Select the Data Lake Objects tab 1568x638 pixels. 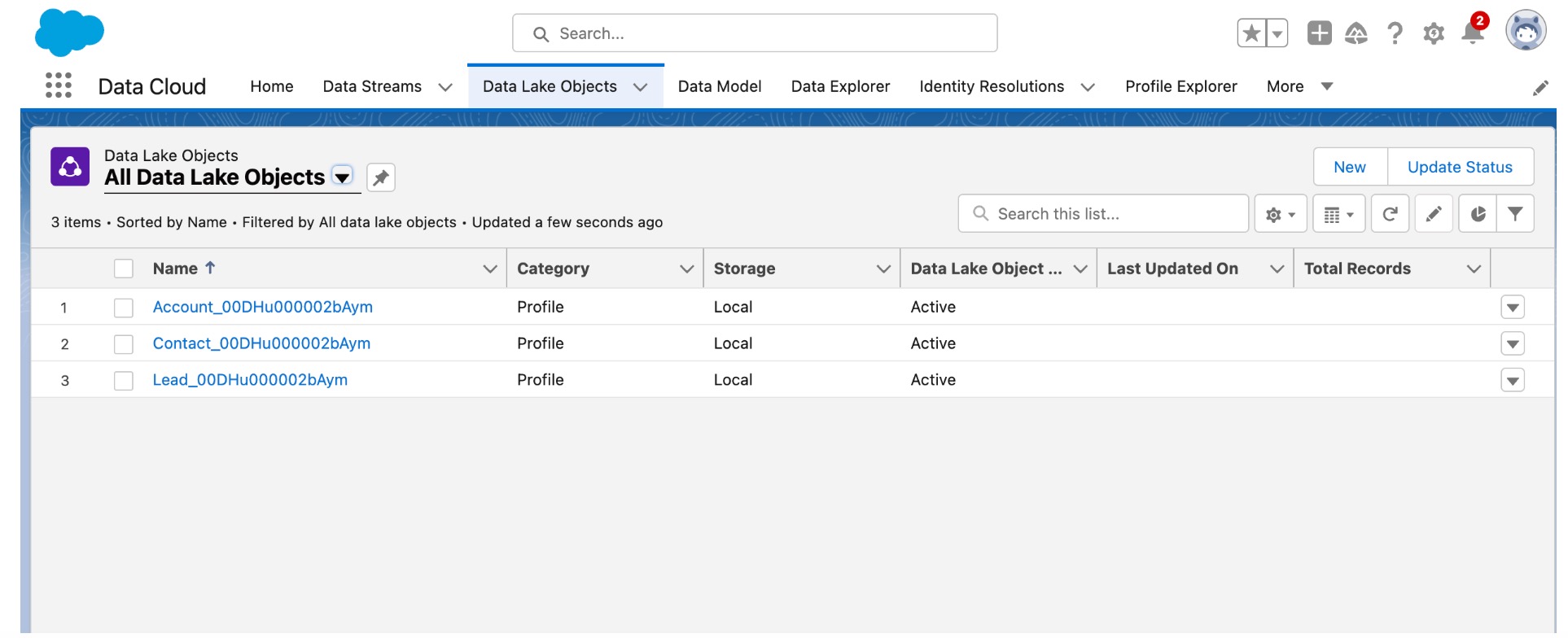pos(550,86)
